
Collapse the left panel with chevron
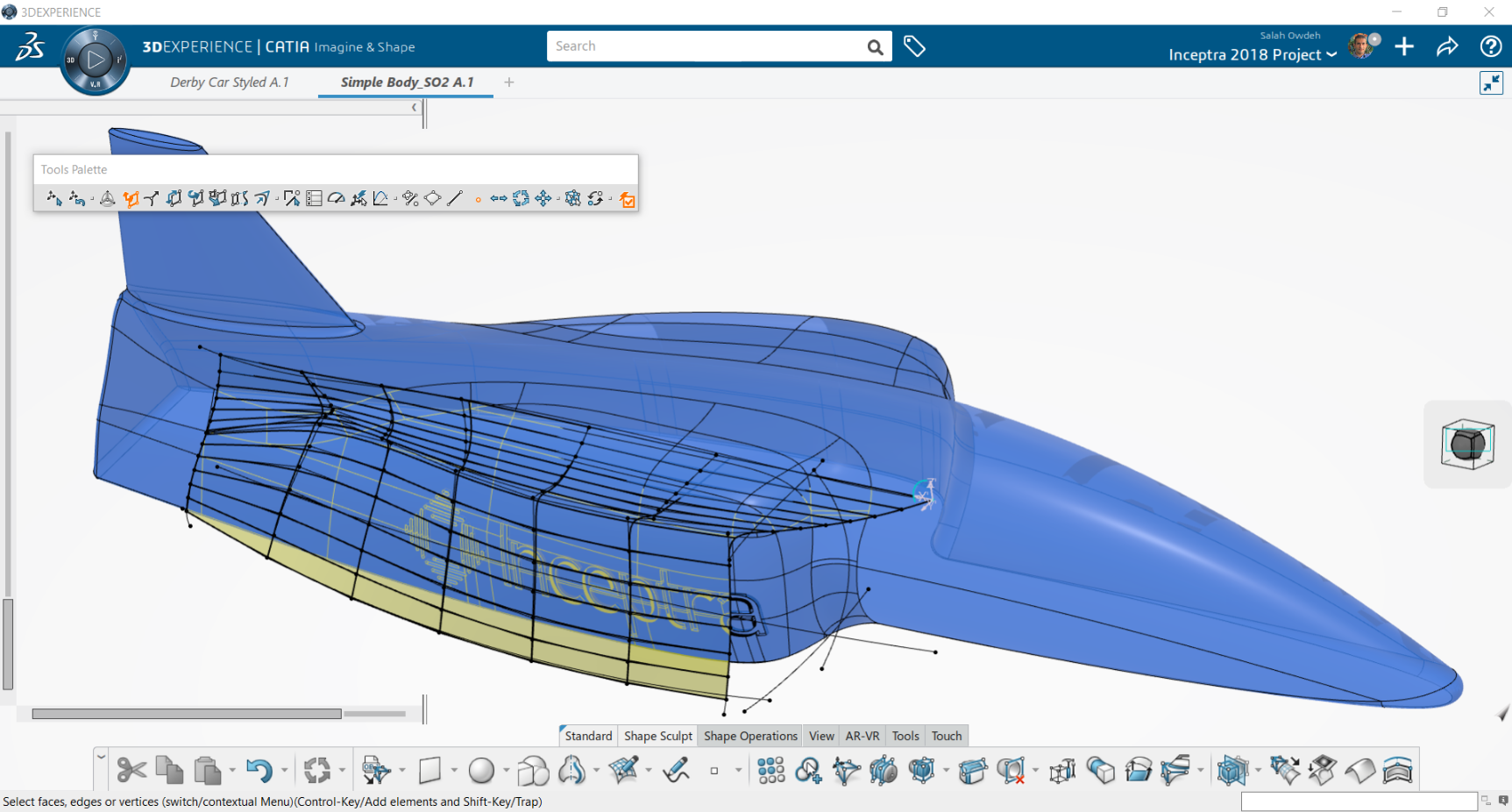tap(414, 108)
